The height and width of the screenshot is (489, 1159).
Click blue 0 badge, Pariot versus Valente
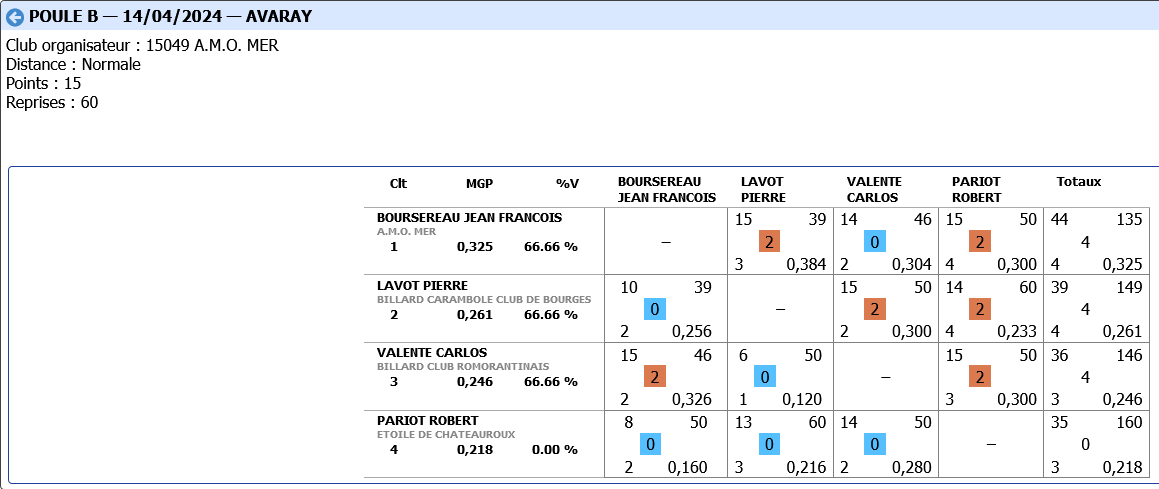click(x=874, y=444)
